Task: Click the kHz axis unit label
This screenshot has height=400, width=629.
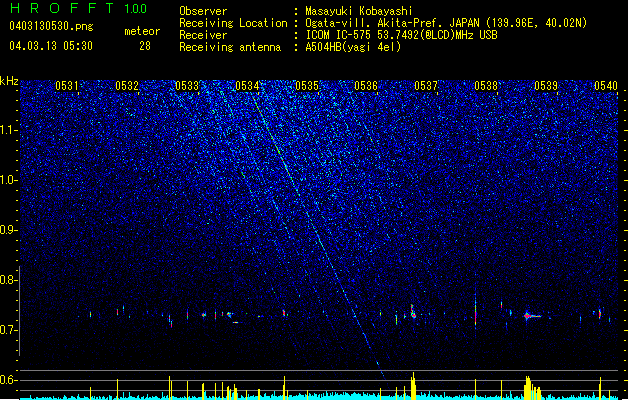Action: click(9, 81)
